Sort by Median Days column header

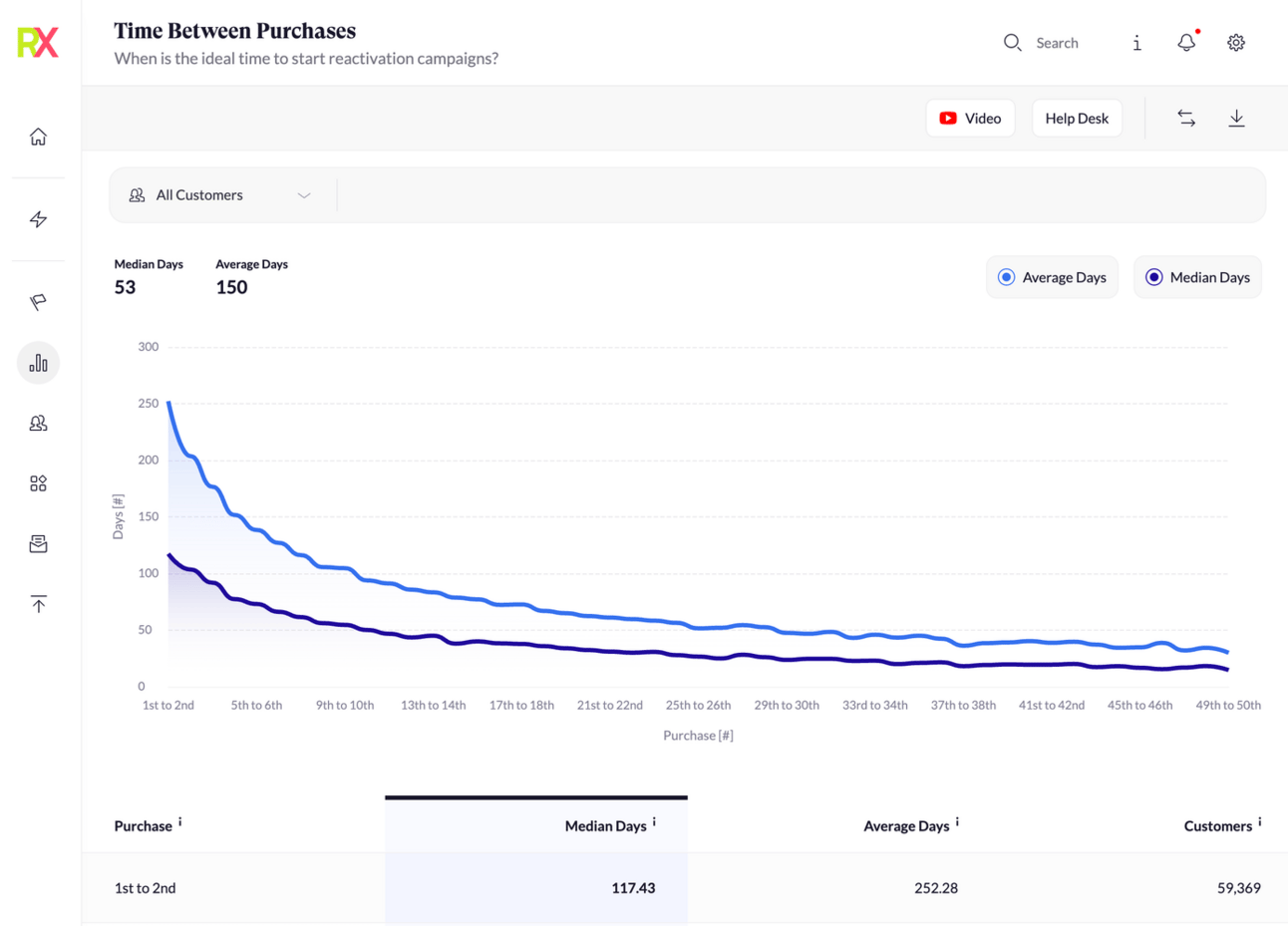point(605,825)
